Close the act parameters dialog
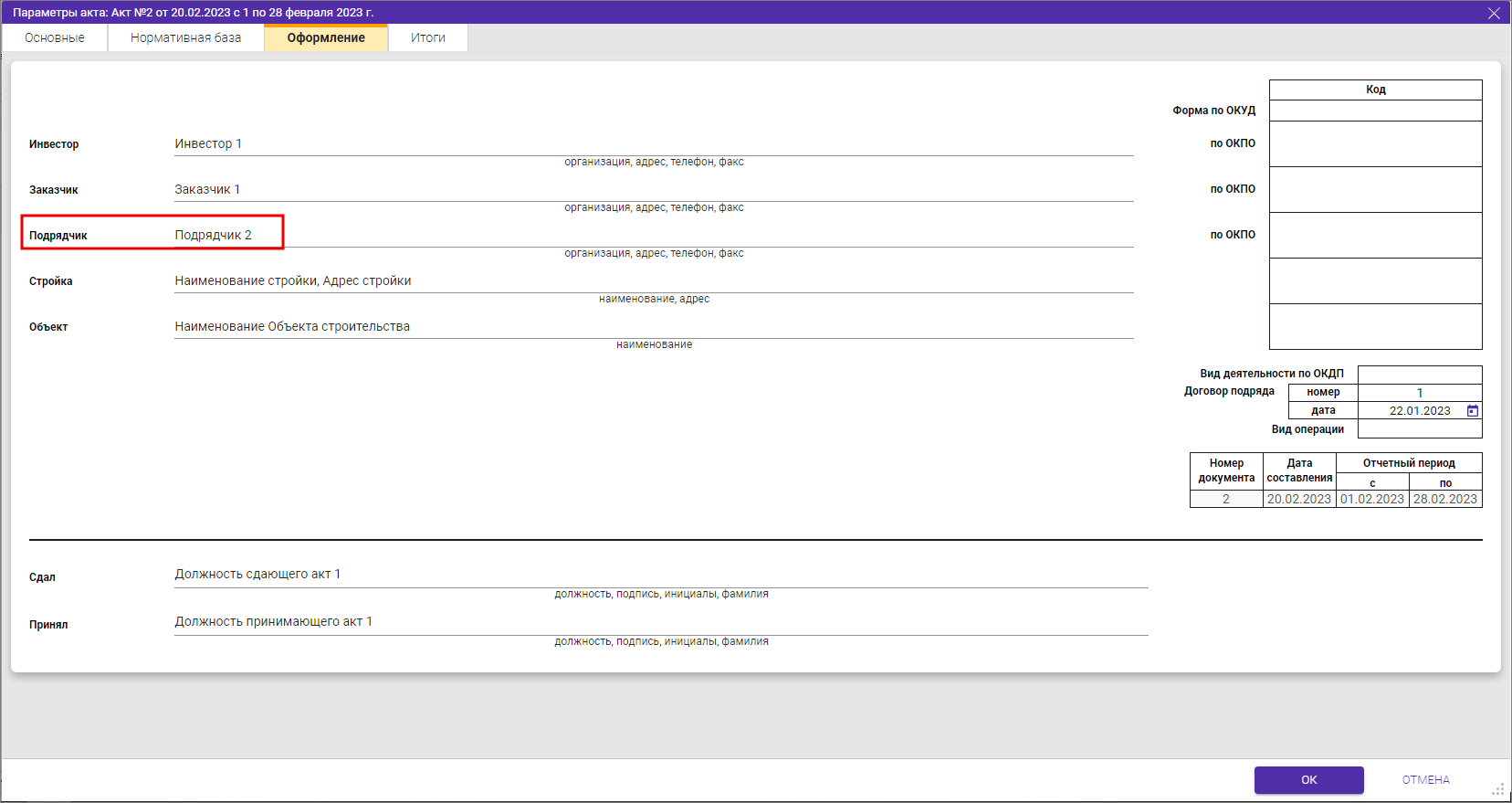Image resolution: width=1512 pixels, height=803 pixels. click(1494, 13)
